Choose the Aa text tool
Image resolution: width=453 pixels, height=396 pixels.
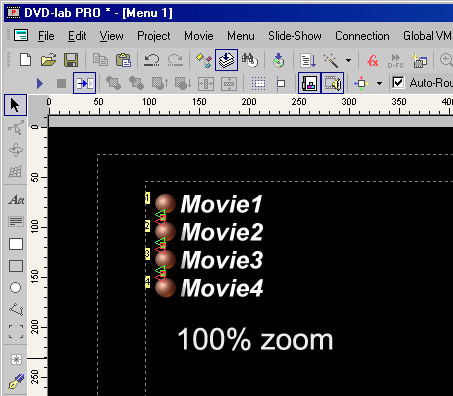(16, 200)
